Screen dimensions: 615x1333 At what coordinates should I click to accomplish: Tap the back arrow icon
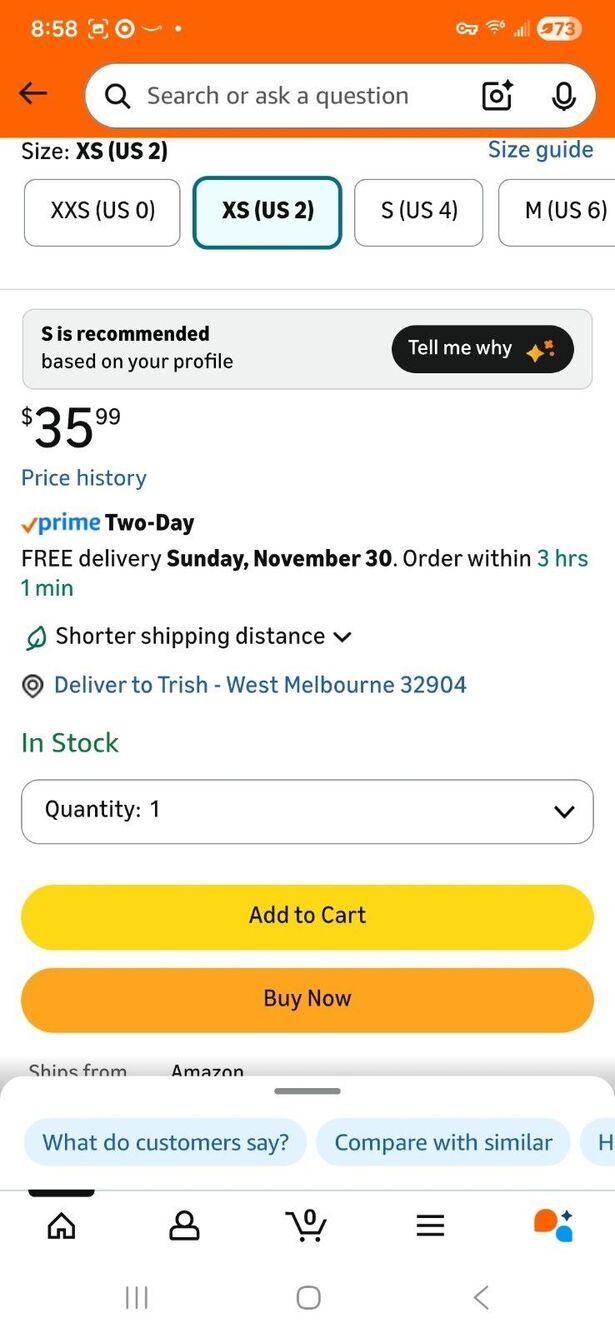(33, 94)
